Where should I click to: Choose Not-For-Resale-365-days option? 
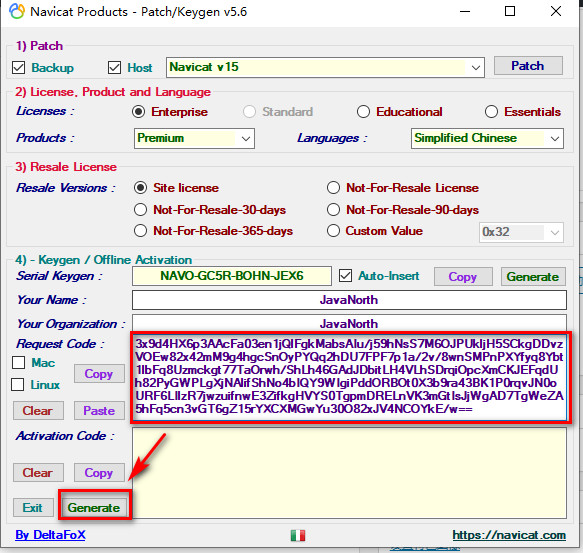tap(140, 231)
